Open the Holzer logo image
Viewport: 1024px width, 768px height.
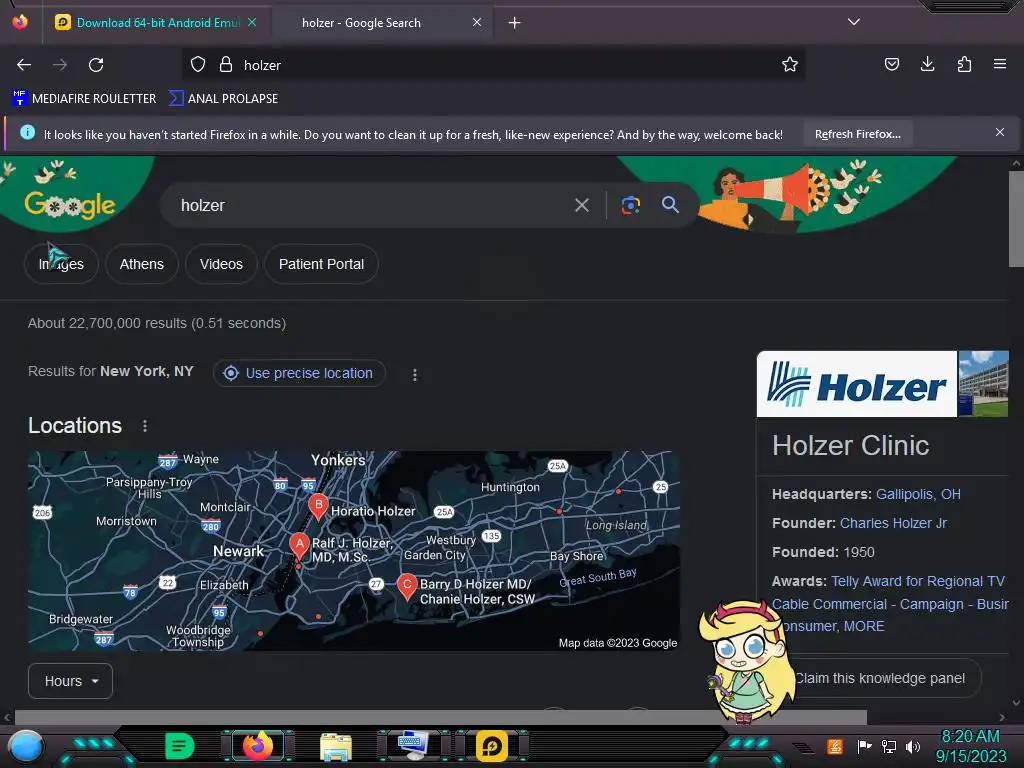[856, 384]
